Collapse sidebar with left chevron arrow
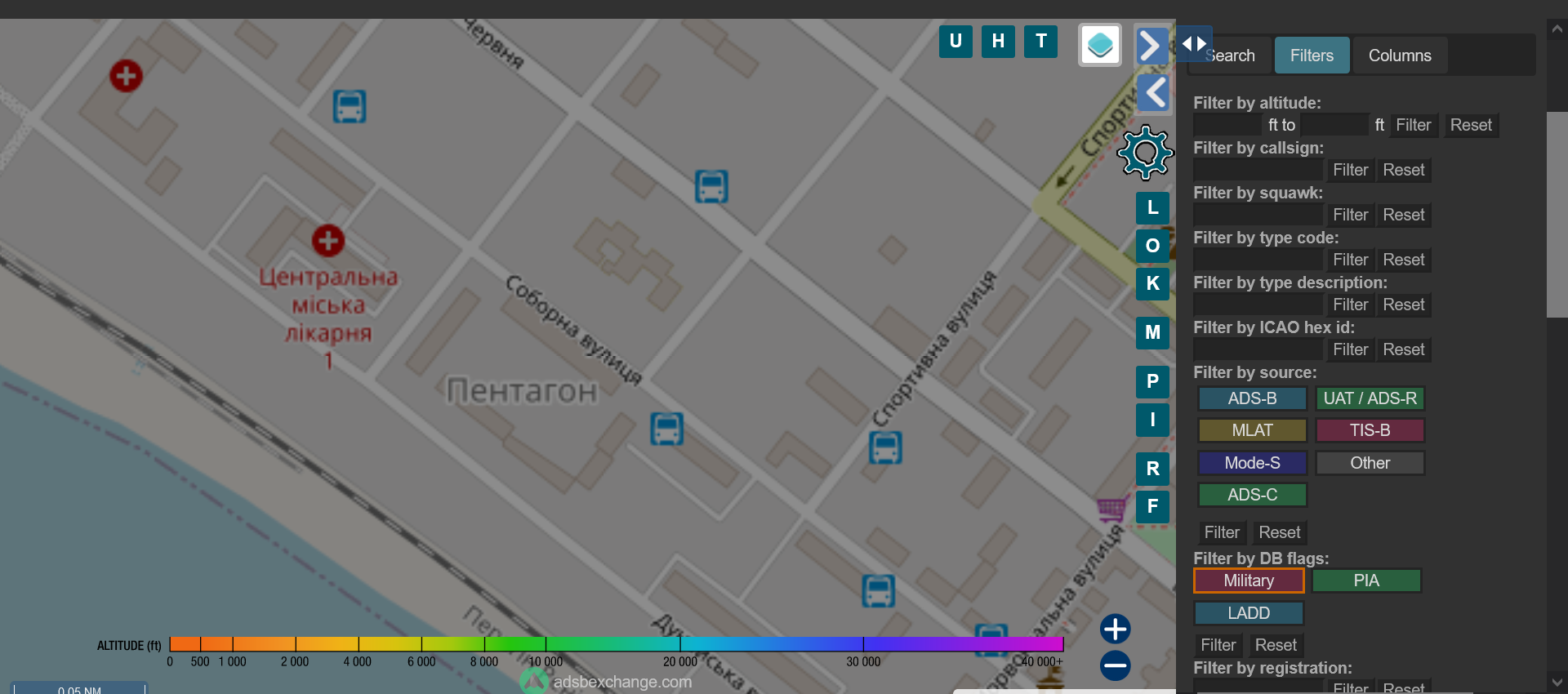Viewport: 1568px width, 694px height. tap(1154, 93)
